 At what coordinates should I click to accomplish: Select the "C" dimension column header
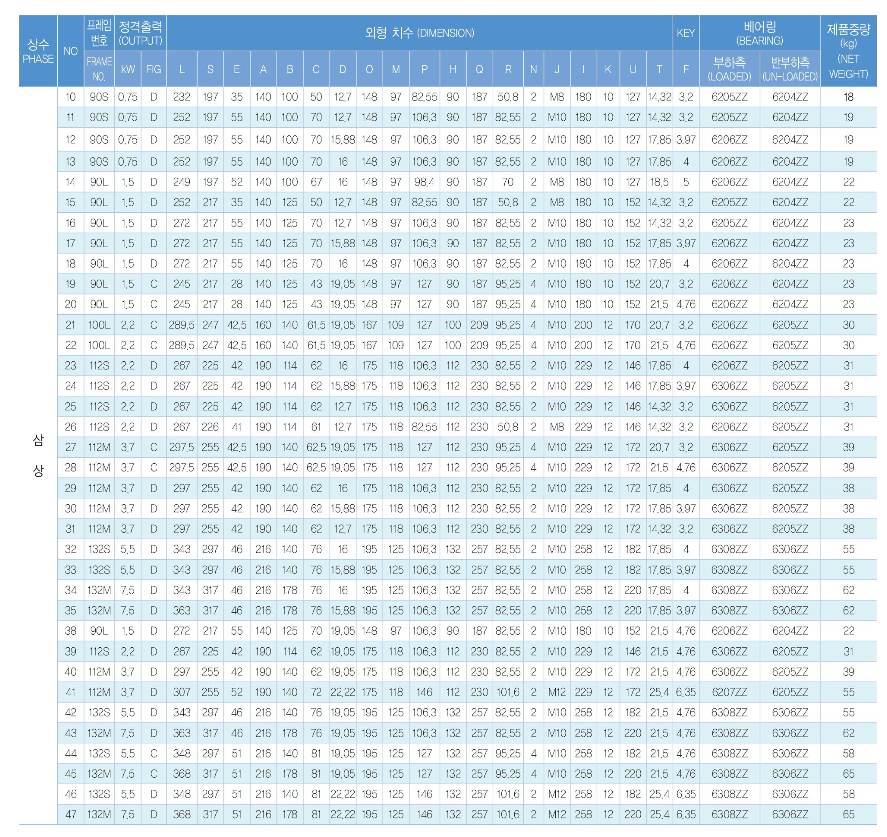[x=316, y=68]
